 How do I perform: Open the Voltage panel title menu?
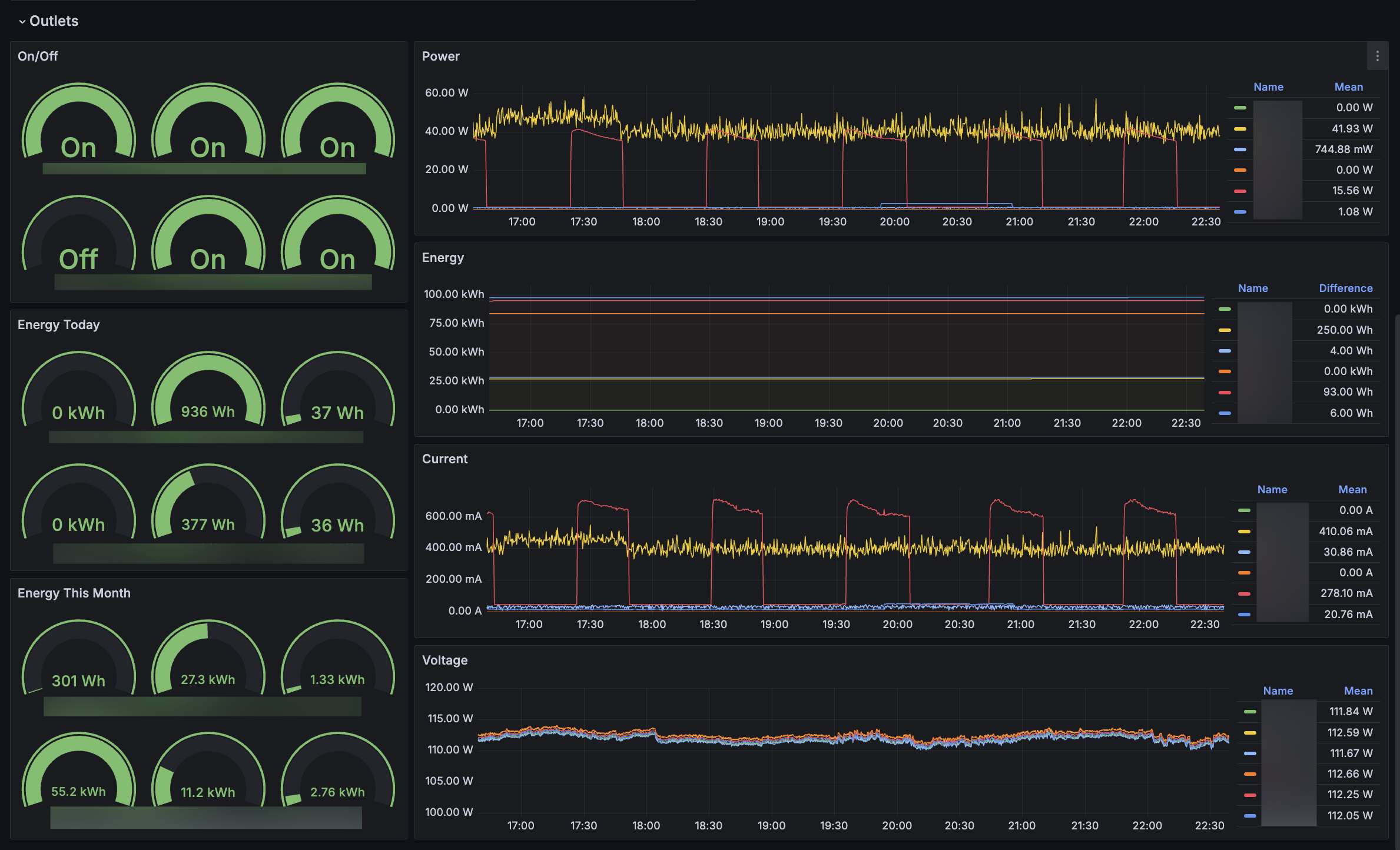444,660
